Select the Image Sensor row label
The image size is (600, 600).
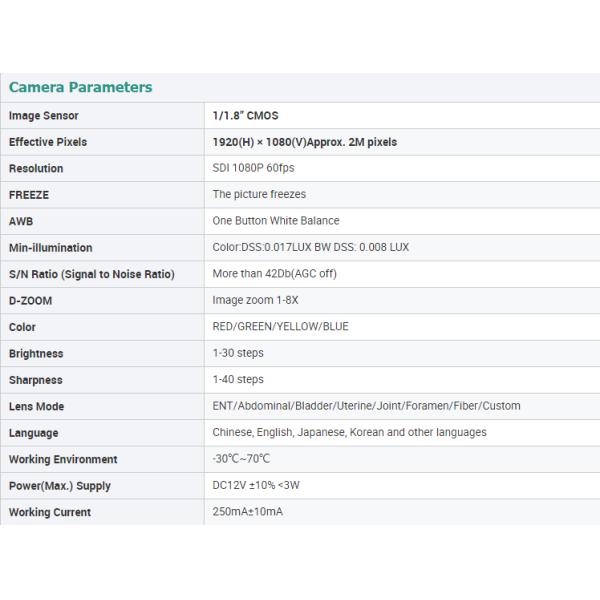click(44, 116)
